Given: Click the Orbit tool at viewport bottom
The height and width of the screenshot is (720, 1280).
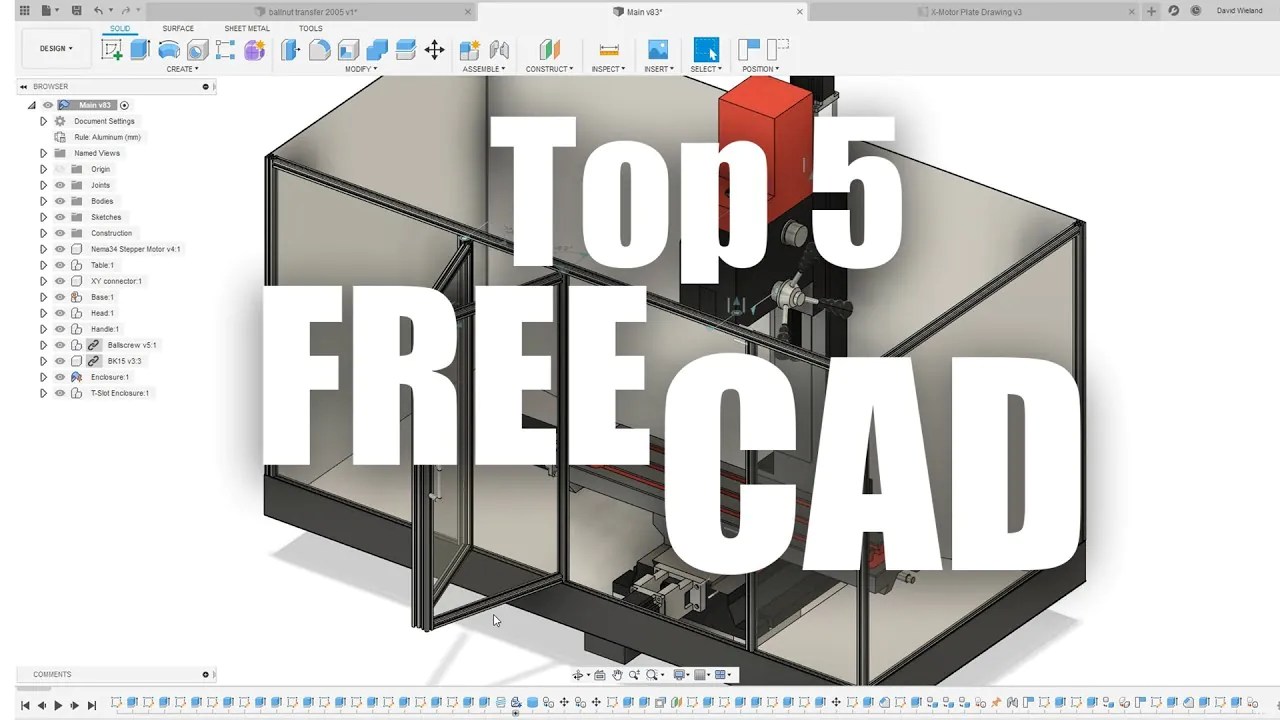Looking at the screenshot, I should tap(580, 674).
